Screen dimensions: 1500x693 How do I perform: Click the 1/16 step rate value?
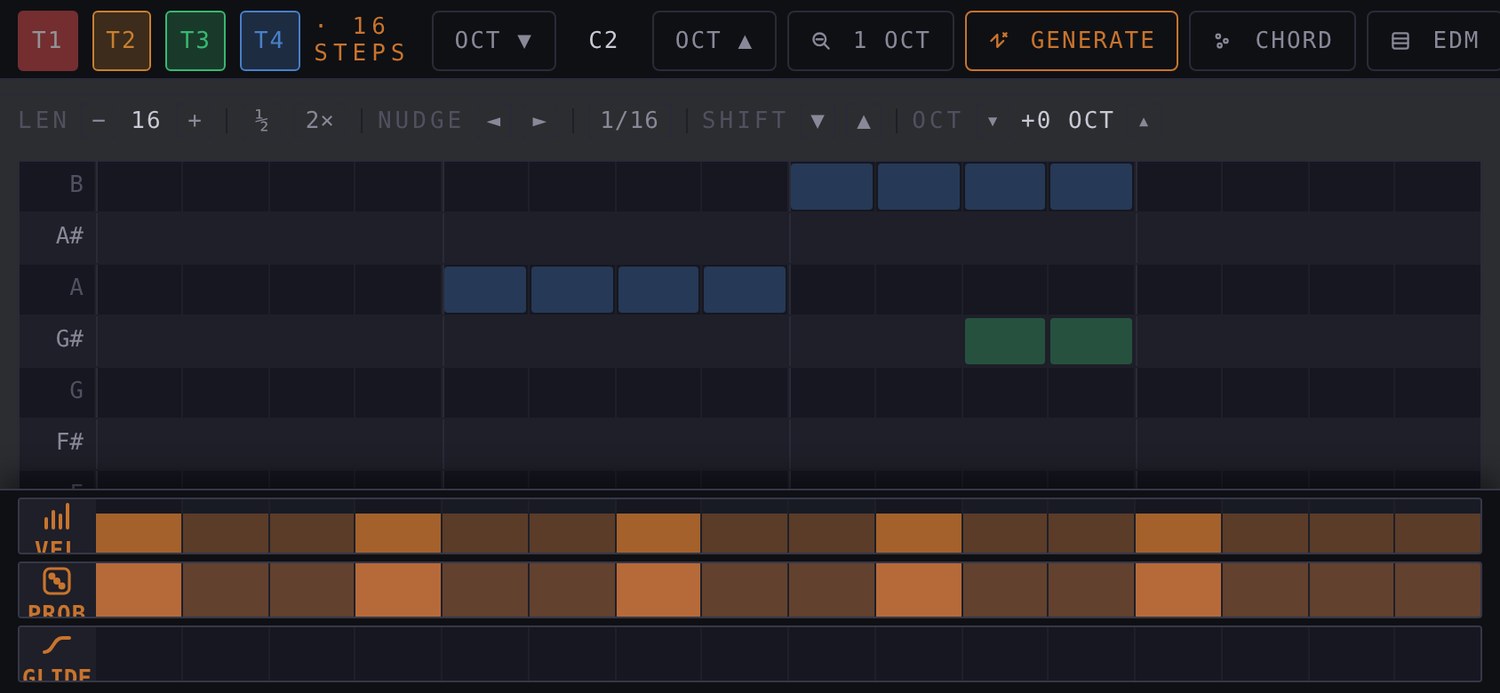coord(630,121)
